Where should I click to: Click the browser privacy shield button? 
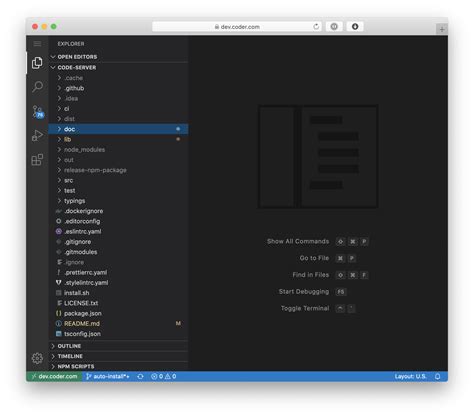tap(334, 27)
